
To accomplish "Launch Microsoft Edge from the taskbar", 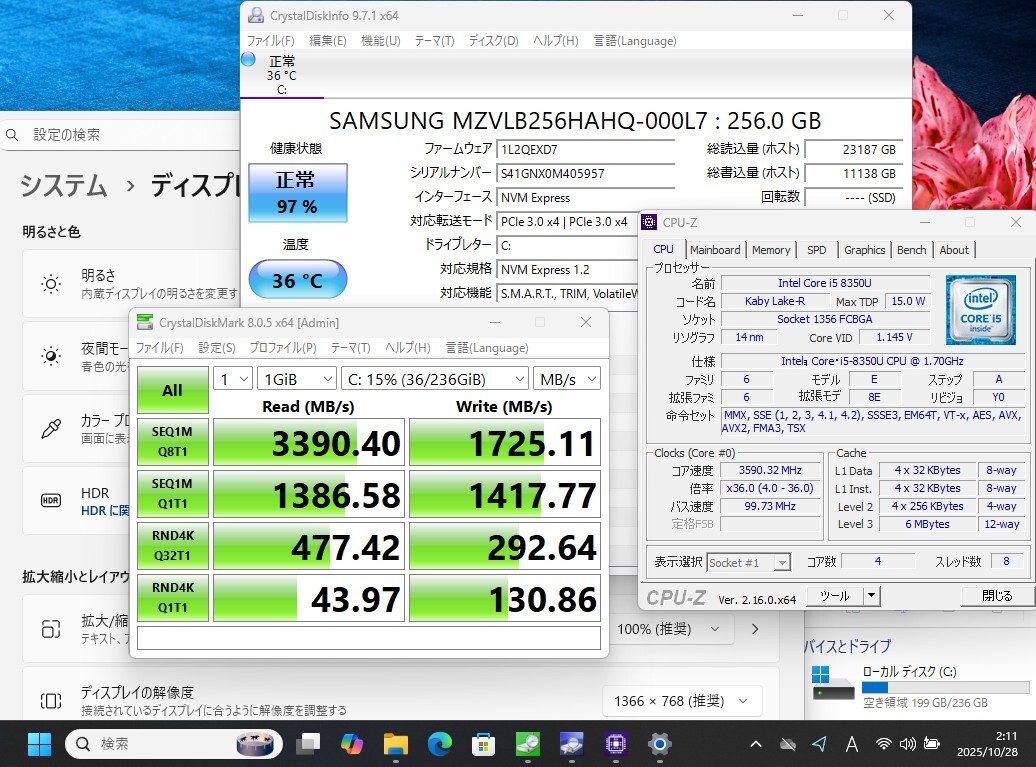I will pos(440,744).
